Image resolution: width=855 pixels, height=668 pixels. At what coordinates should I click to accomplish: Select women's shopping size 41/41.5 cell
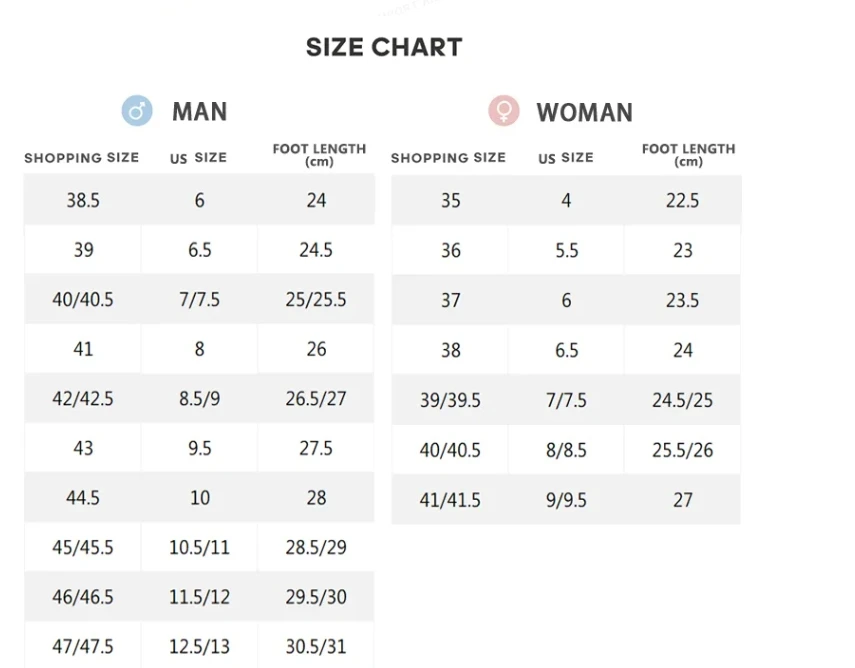pyautogui.click(x=450, y=500)
